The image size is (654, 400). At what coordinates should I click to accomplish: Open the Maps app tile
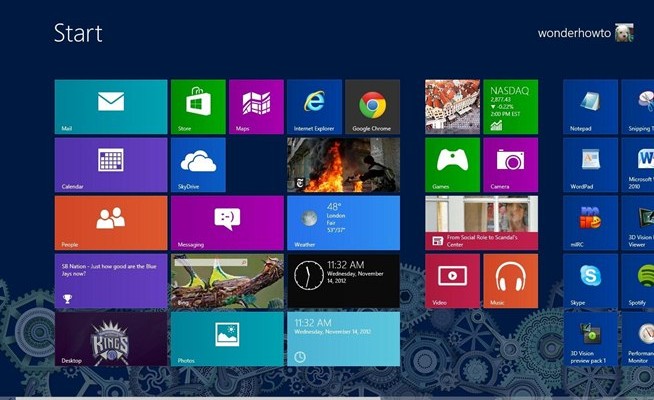point(256,106)
